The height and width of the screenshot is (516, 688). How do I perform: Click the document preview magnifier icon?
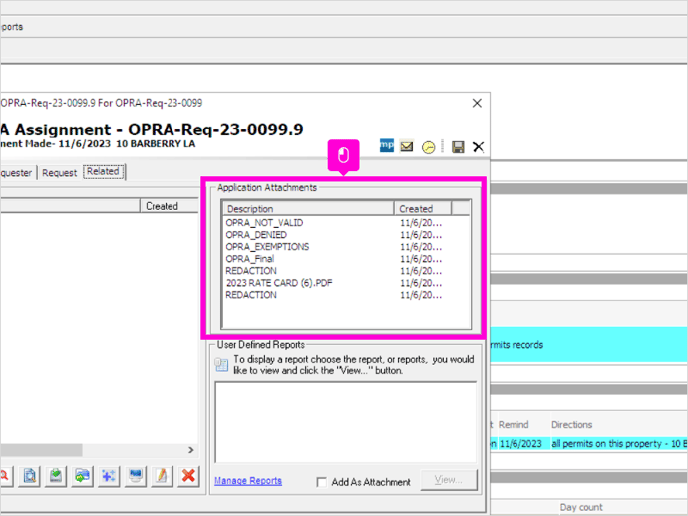pyautogui.click(x=30, y=476)
